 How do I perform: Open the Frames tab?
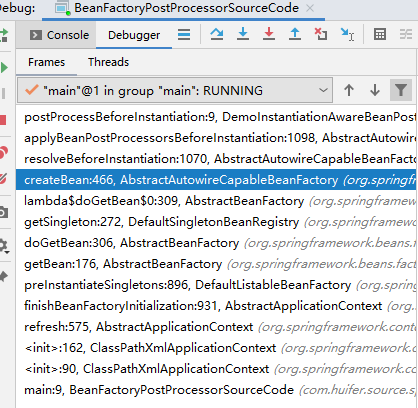pyautogui.click(x=46, y=62)
